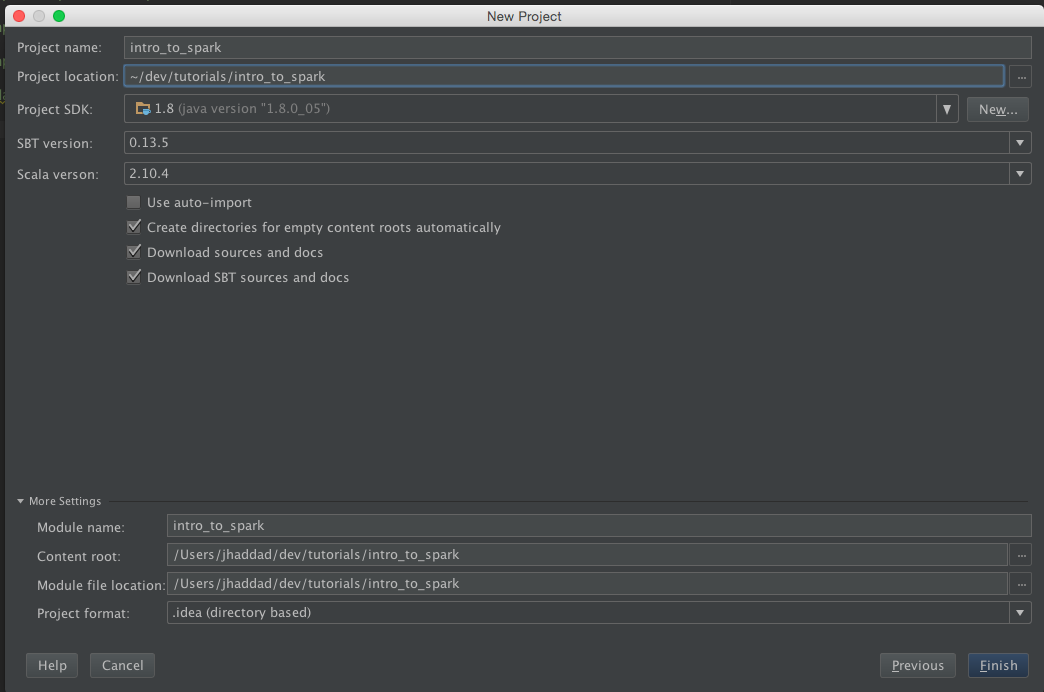Go back with the Previous button
This screenshot has width=1044, height=692.
coord(917,665)
